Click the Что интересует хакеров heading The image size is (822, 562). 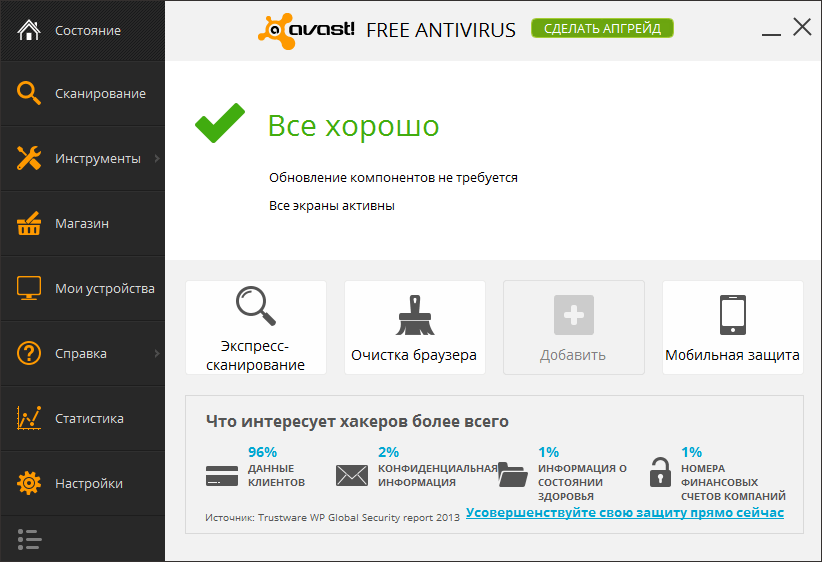[x=357, y=421]
